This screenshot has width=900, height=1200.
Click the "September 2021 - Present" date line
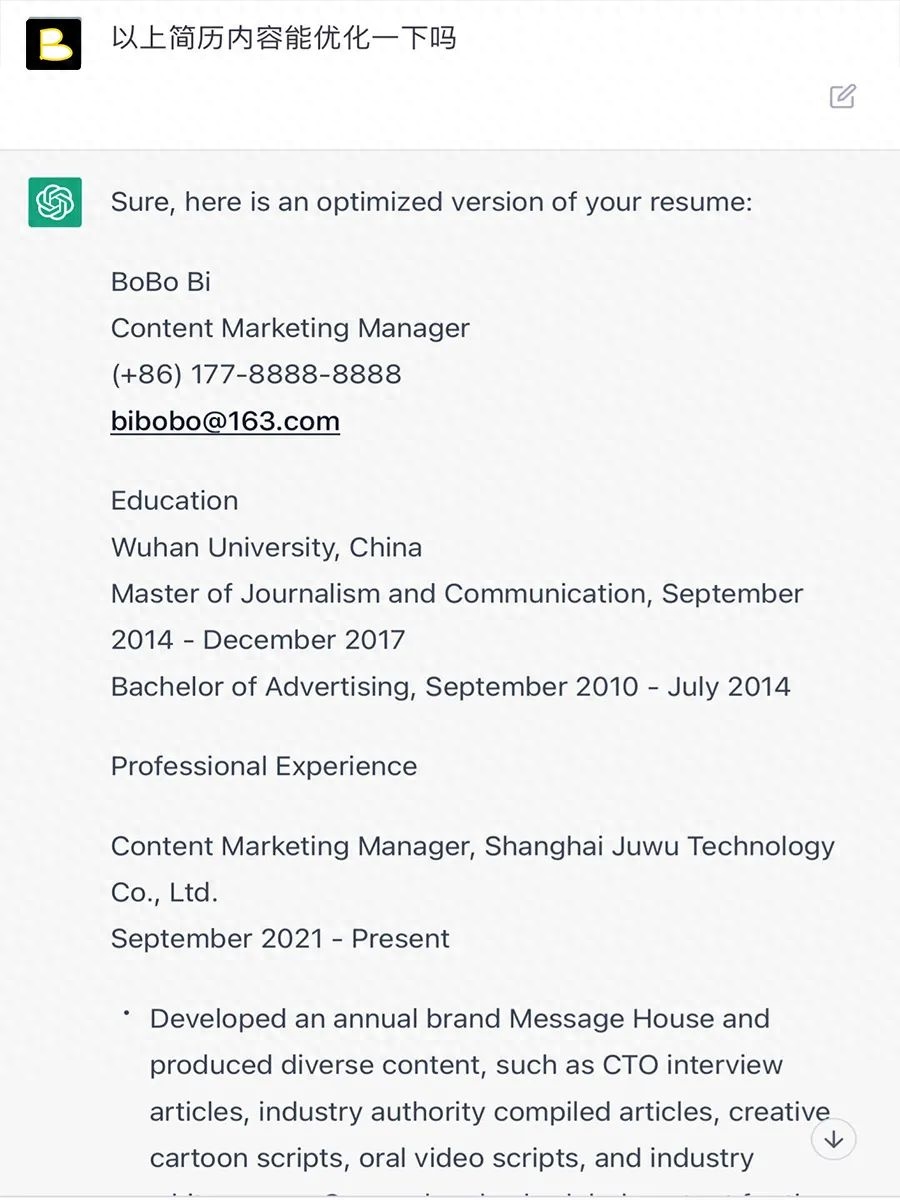[x=280, y=938]
